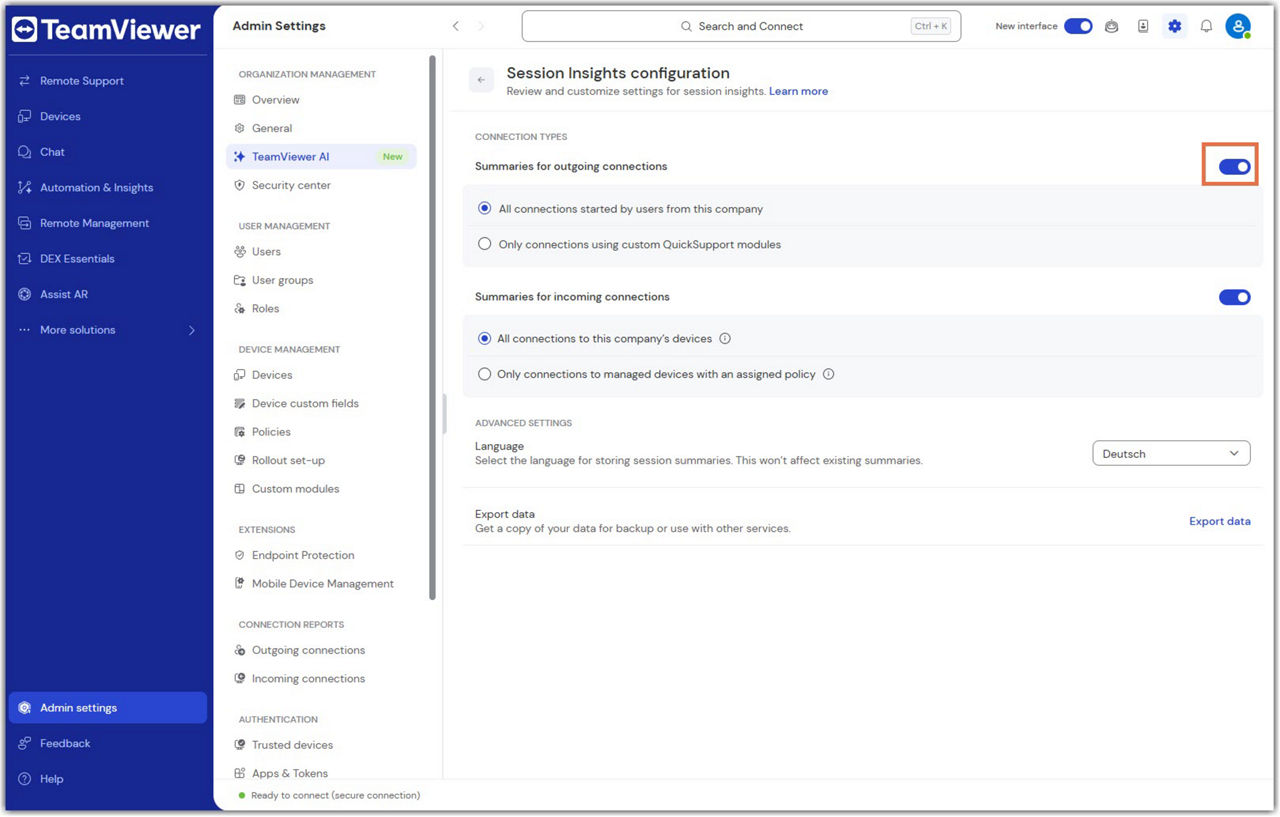Select Only connections using custom QuickSupport modules
Viewport: 1280px width, 817px height.
coord(485,244)
